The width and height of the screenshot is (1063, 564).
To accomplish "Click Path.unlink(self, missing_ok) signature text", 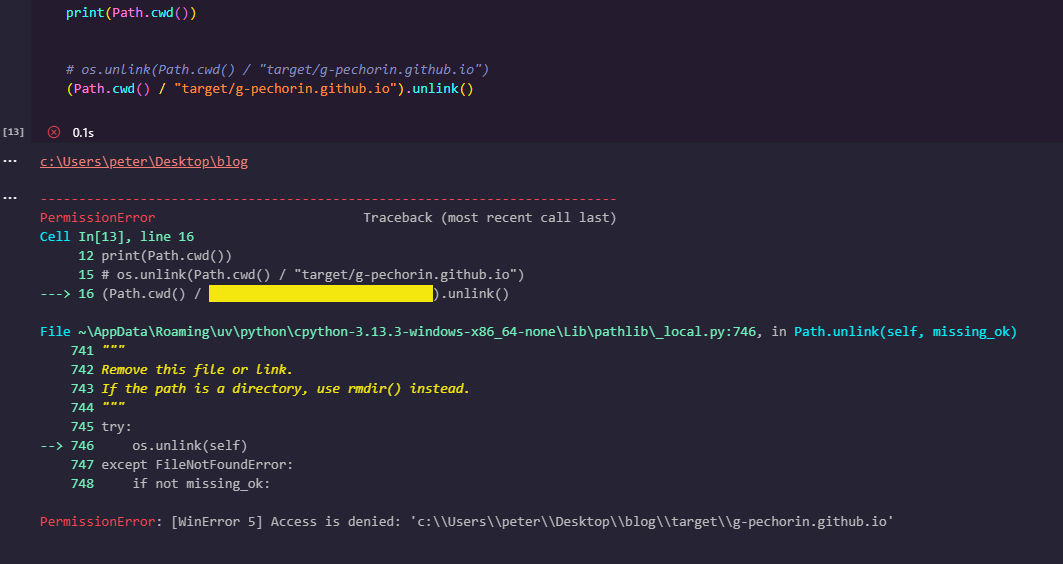I will click(912, 331).
